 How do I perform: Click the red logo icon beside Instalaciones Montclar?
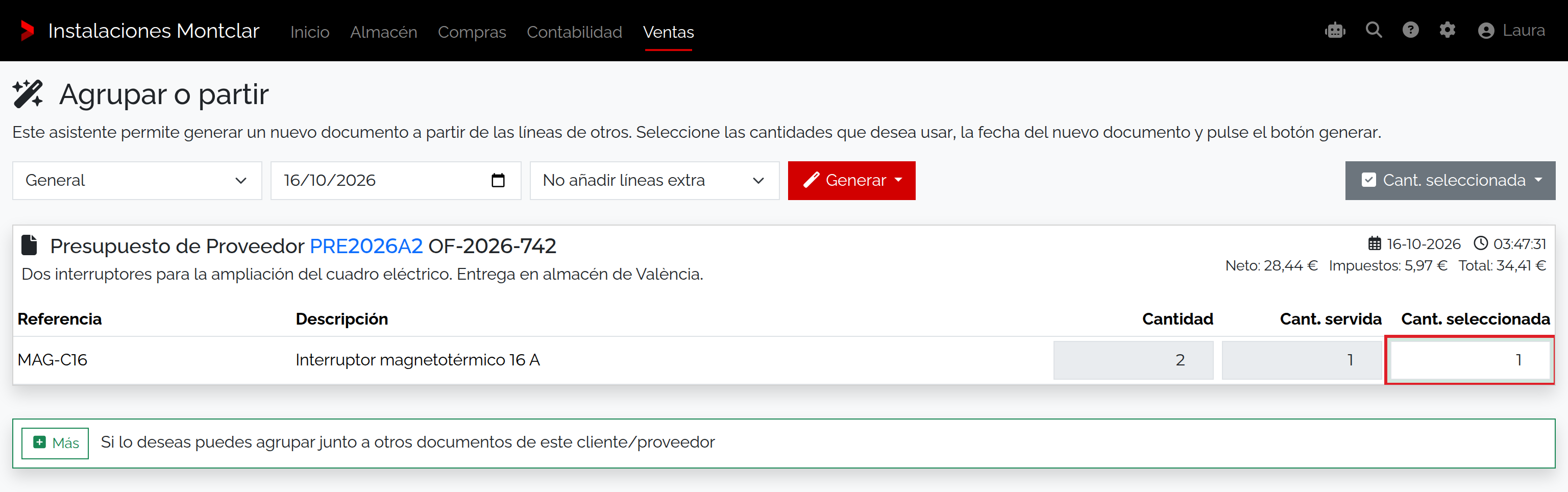pyautogui.click(x=27, y=31)
